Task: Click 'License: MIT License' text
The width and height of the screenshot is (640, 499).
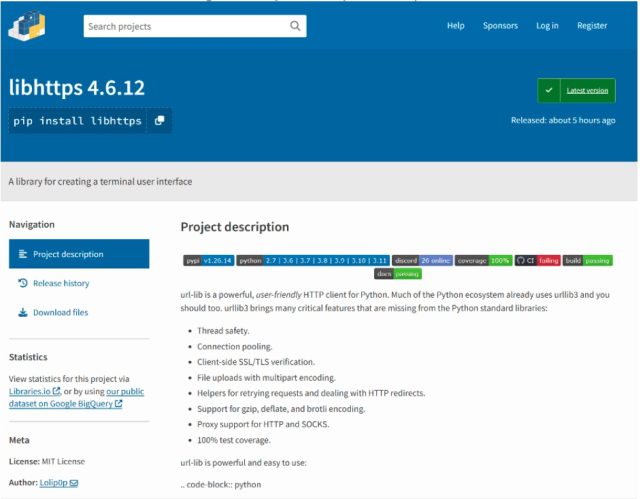Action: pos(47,461)
